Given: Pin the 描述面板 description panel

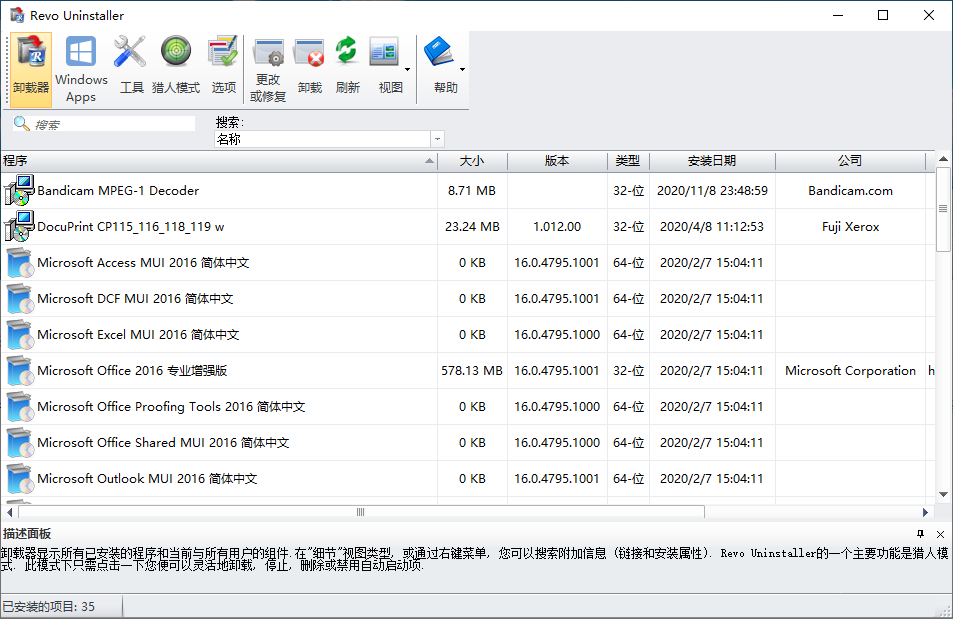Looking at the screenshot, I should click(x=920, y=534).
